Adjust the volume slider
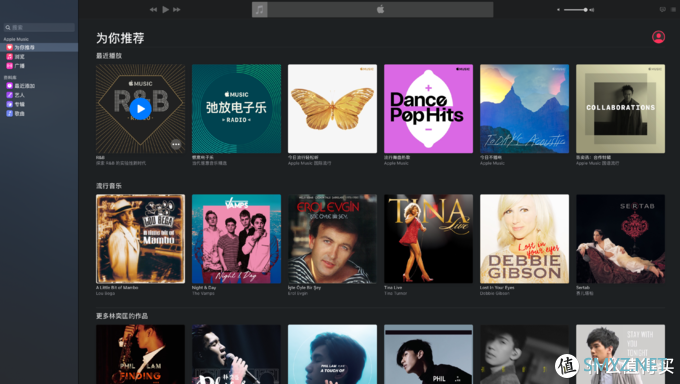 [x=576, y=10]
